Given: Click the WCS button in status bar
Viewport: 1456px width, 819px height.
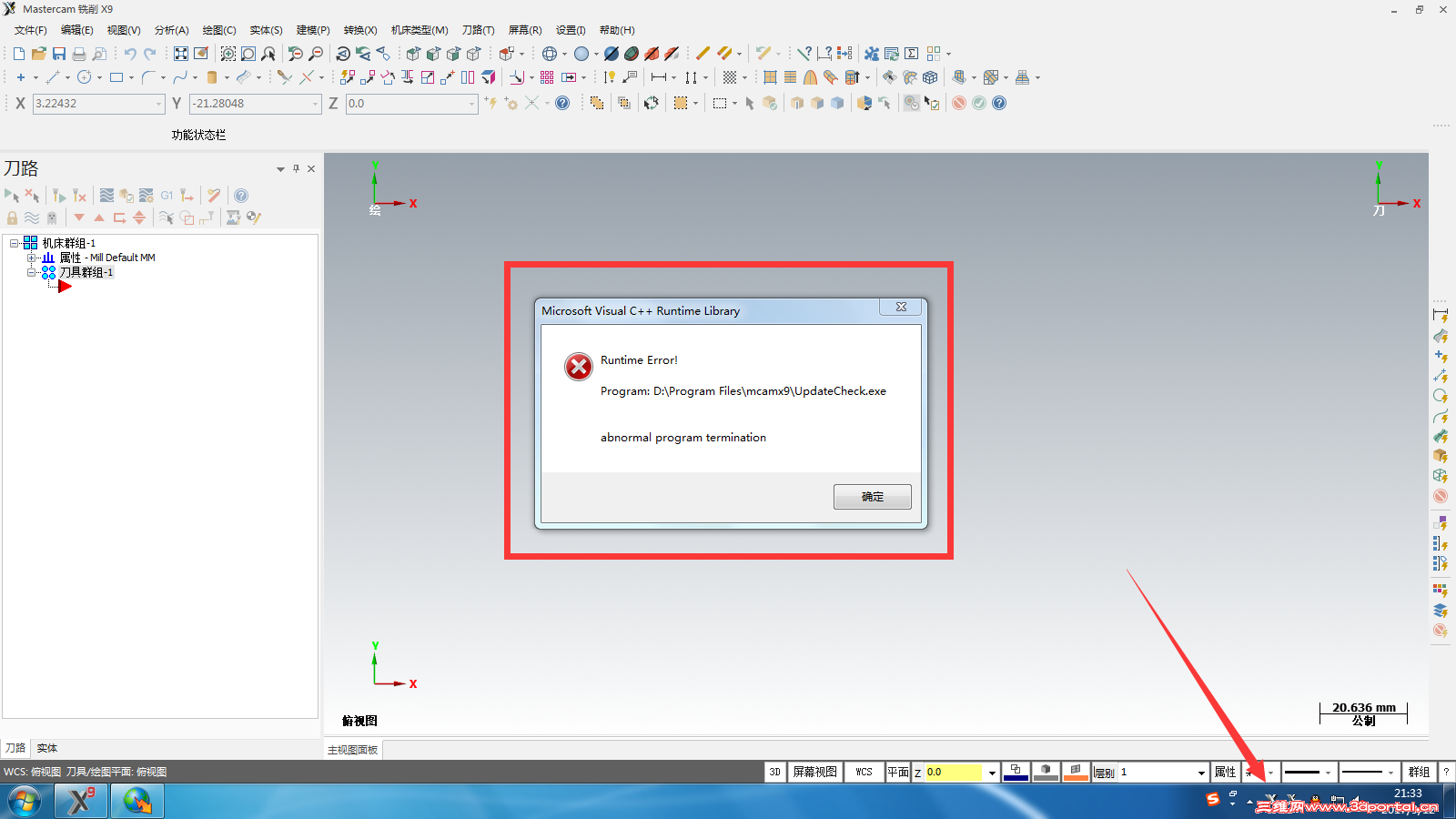Looking at the screenshot, I should (x=864, y=772).
